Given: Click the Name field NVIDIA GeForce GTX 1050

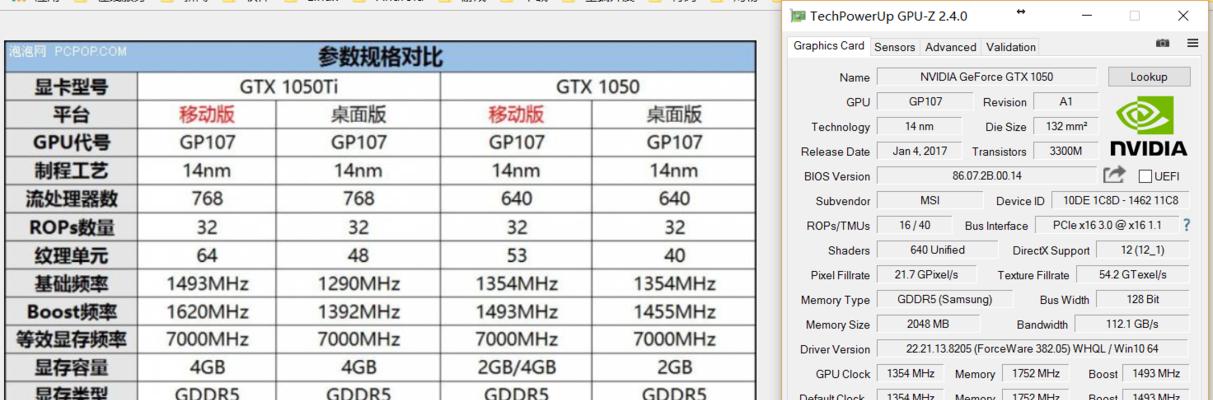Looking at the screenshot, I should click(x=986, y=77).
